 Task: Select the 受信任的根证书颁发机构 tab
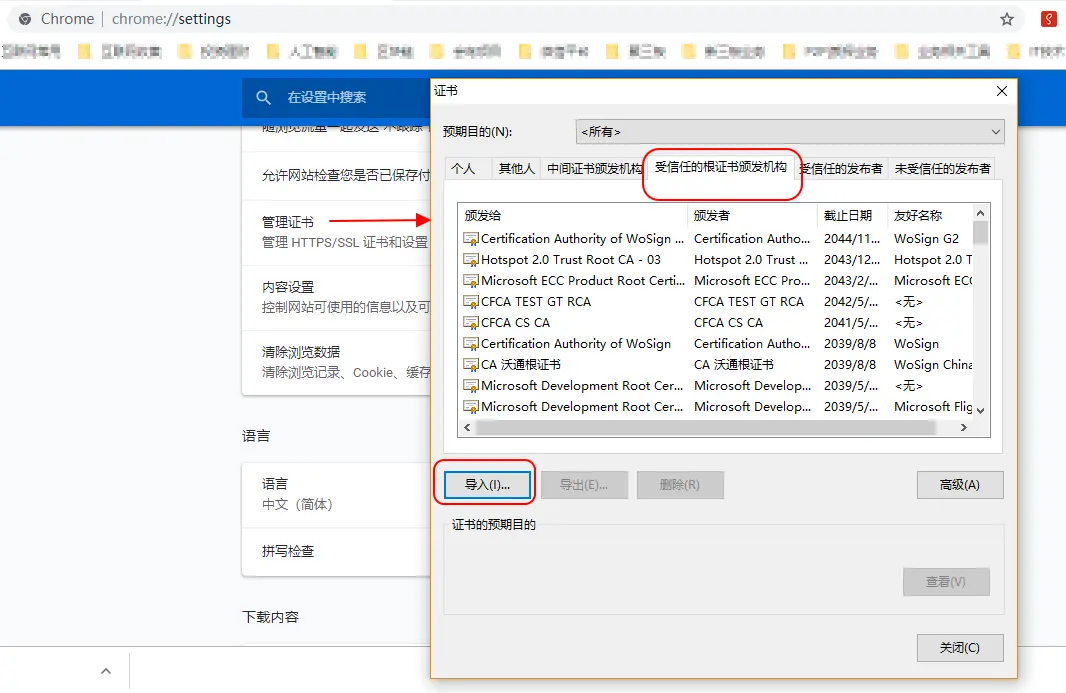click(721, 167)
